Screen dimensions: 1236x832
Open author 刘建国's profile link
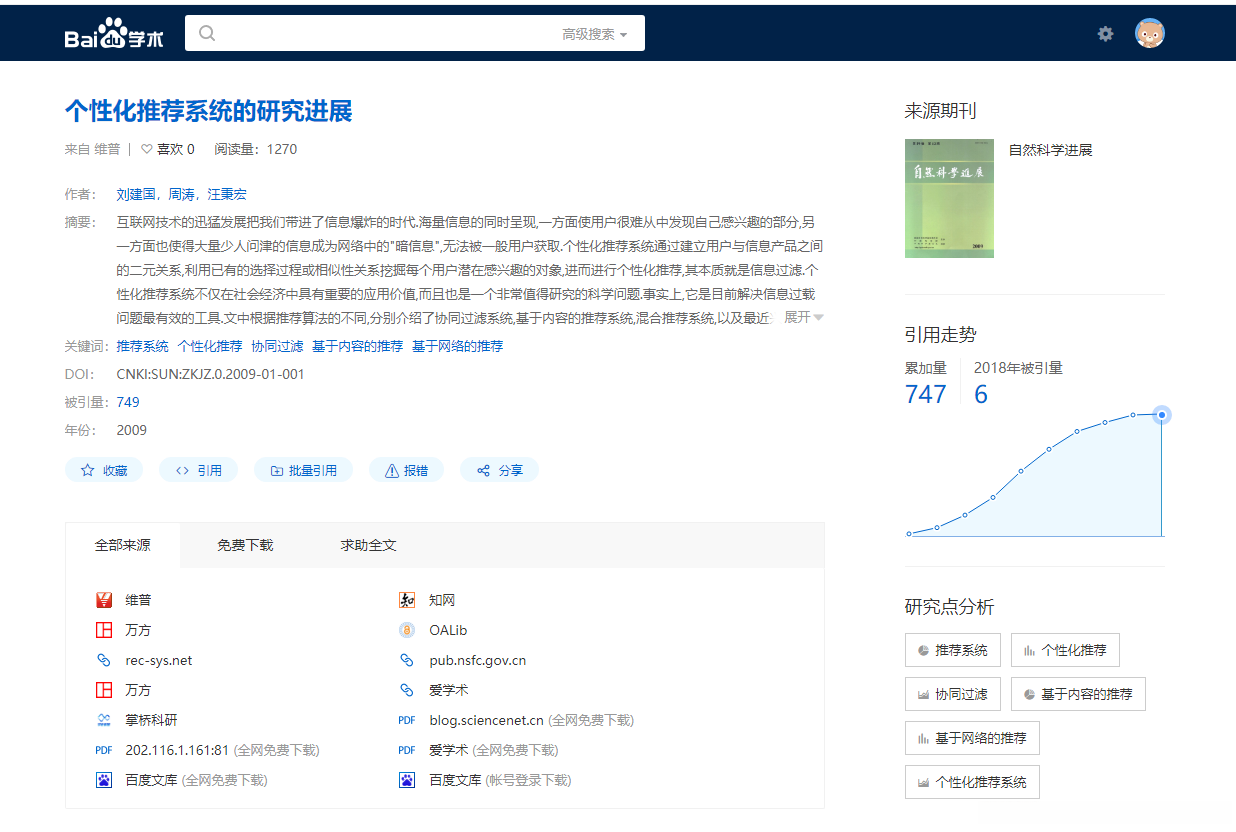pos(134,193)
